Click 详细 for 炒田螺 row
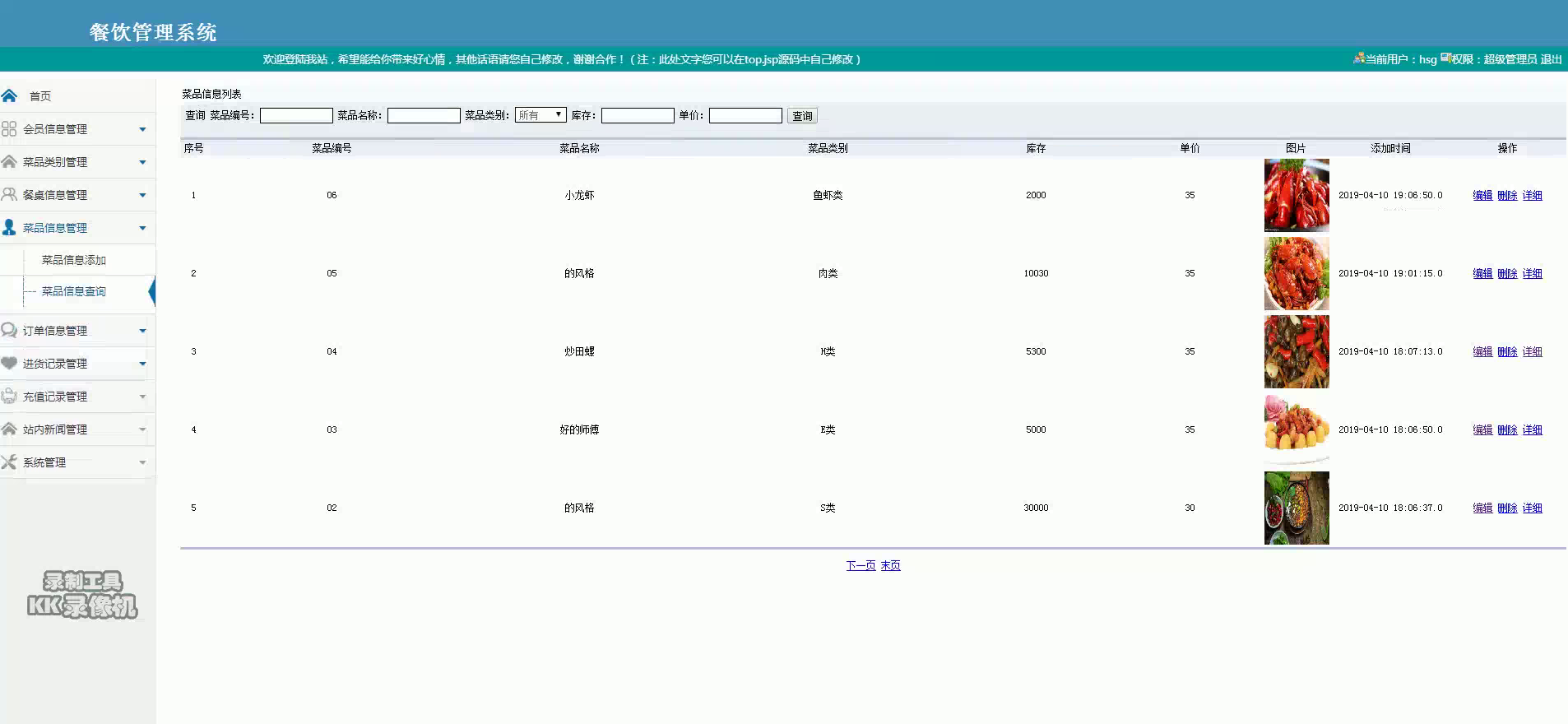 coord(1532,351)
